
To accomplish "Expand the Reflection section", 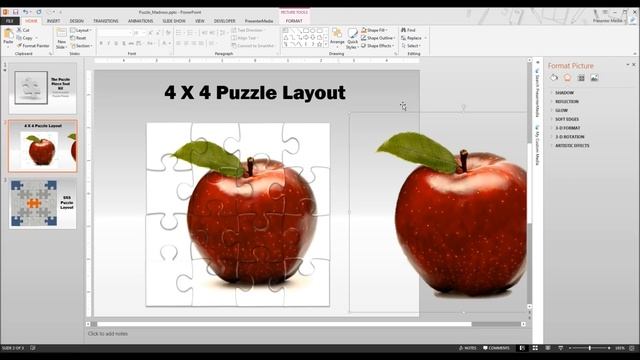I will point(567,102).
